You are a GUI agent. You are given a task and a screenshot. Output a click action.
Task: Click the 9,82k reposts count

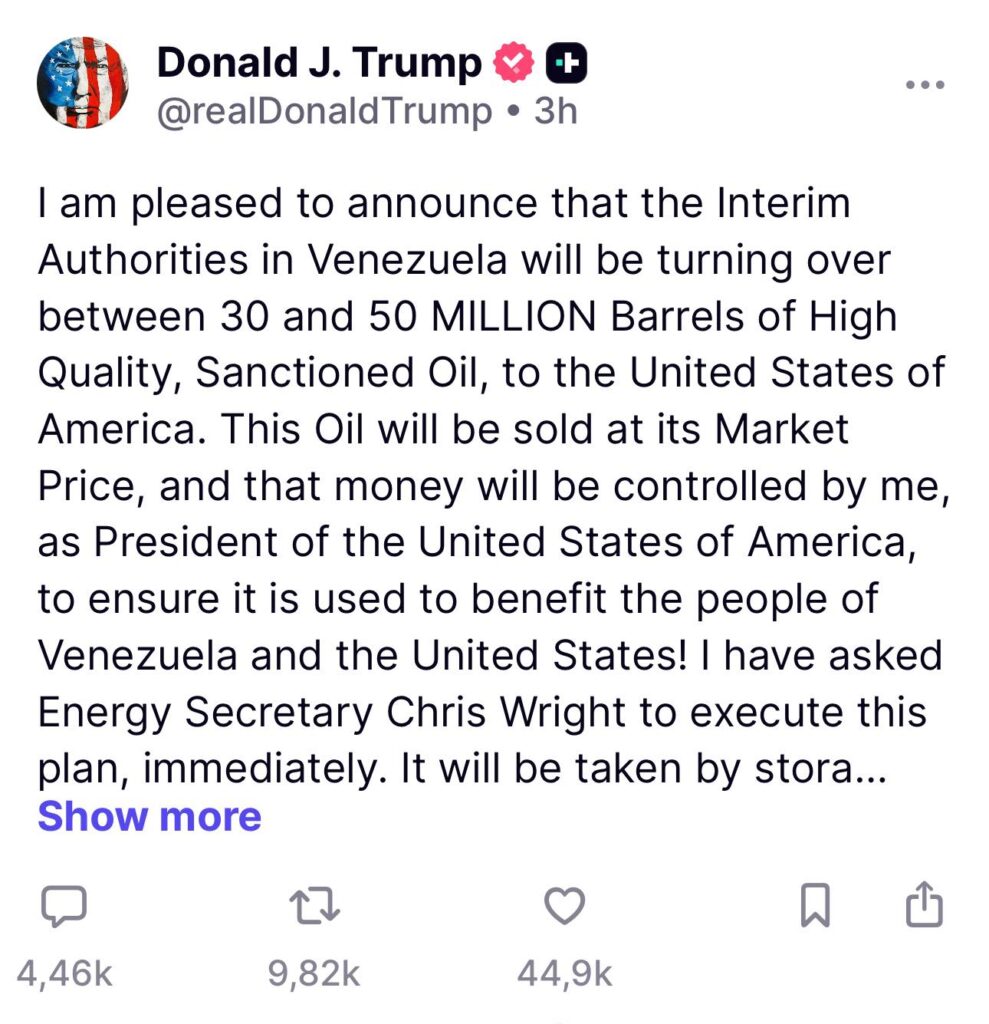(314, 975)
